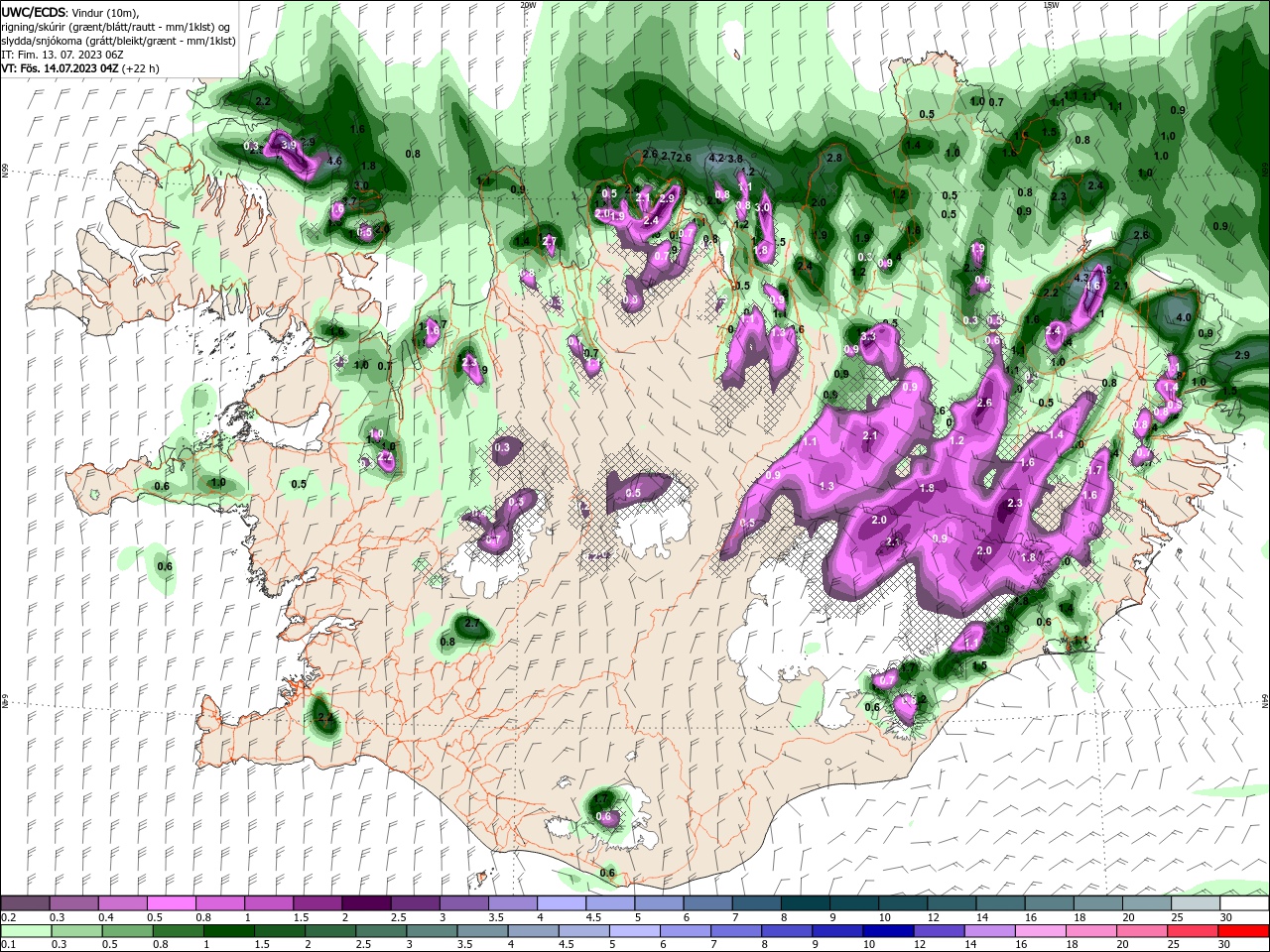The width and height of the screenshot is (1270, 952).
Task: Click the 4.0 precipitation value in the east
Action: (1183, 317)
